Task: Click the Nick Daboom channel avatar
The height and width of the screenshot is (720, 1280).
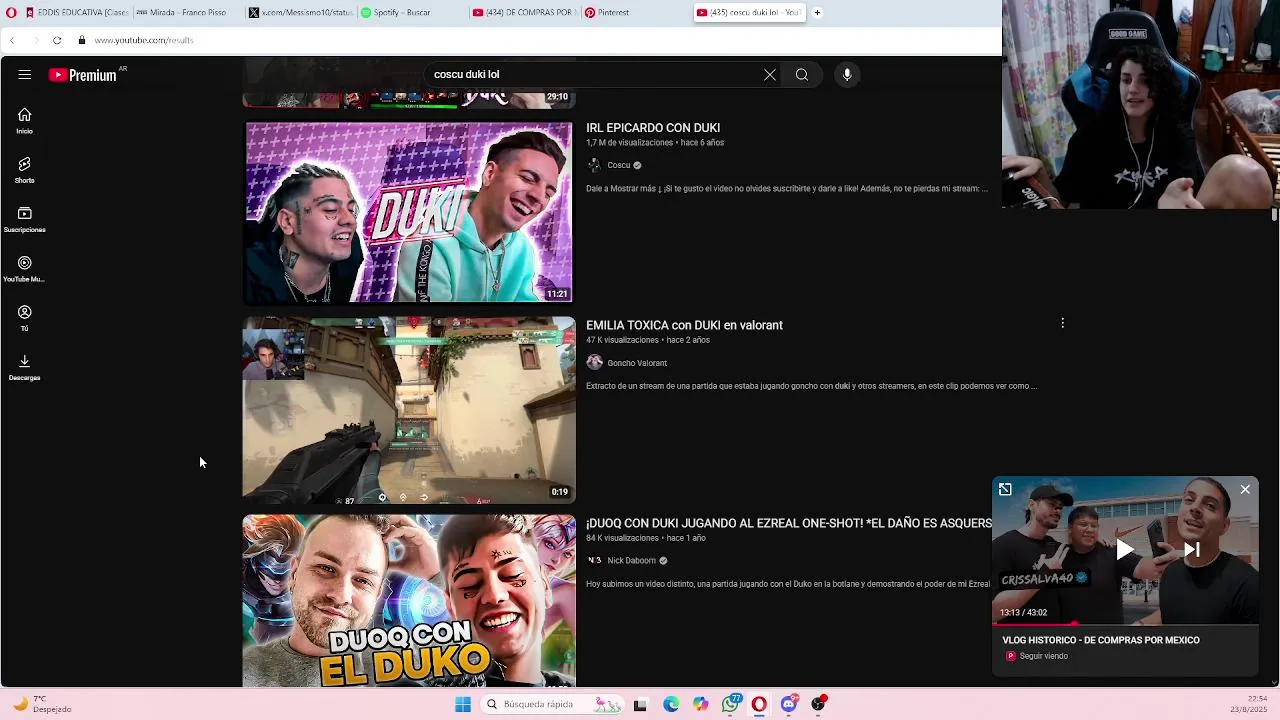Action: click(594, 561)
